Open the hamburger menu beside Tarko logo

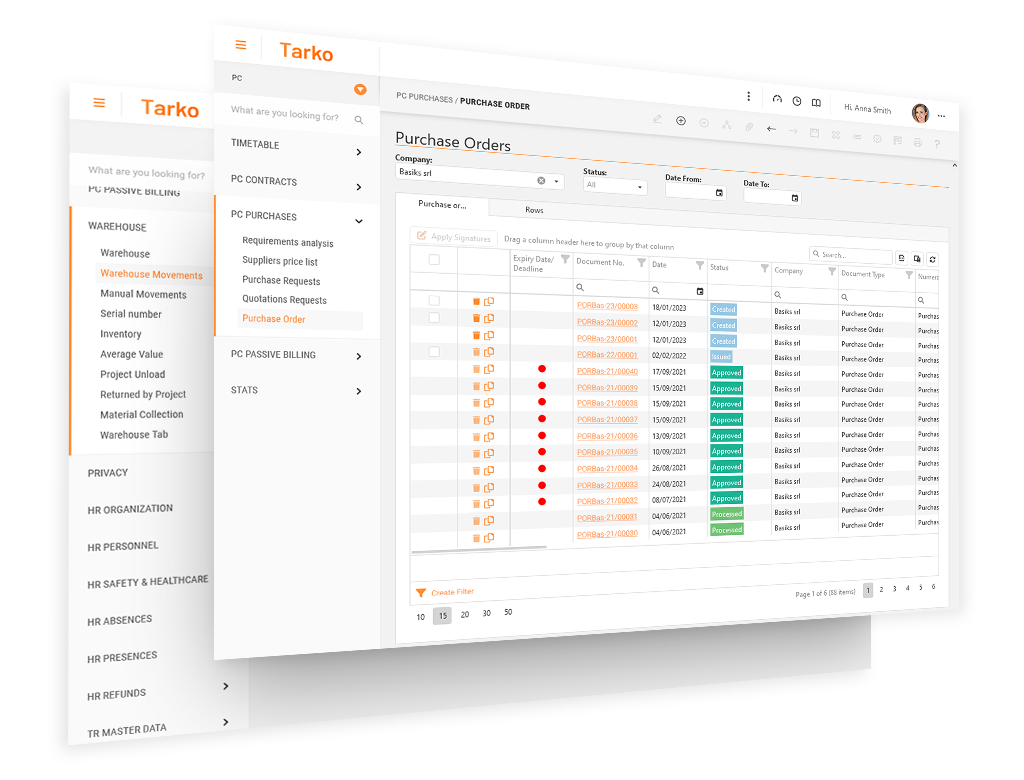pyautogui.click(x=240, y=45)
